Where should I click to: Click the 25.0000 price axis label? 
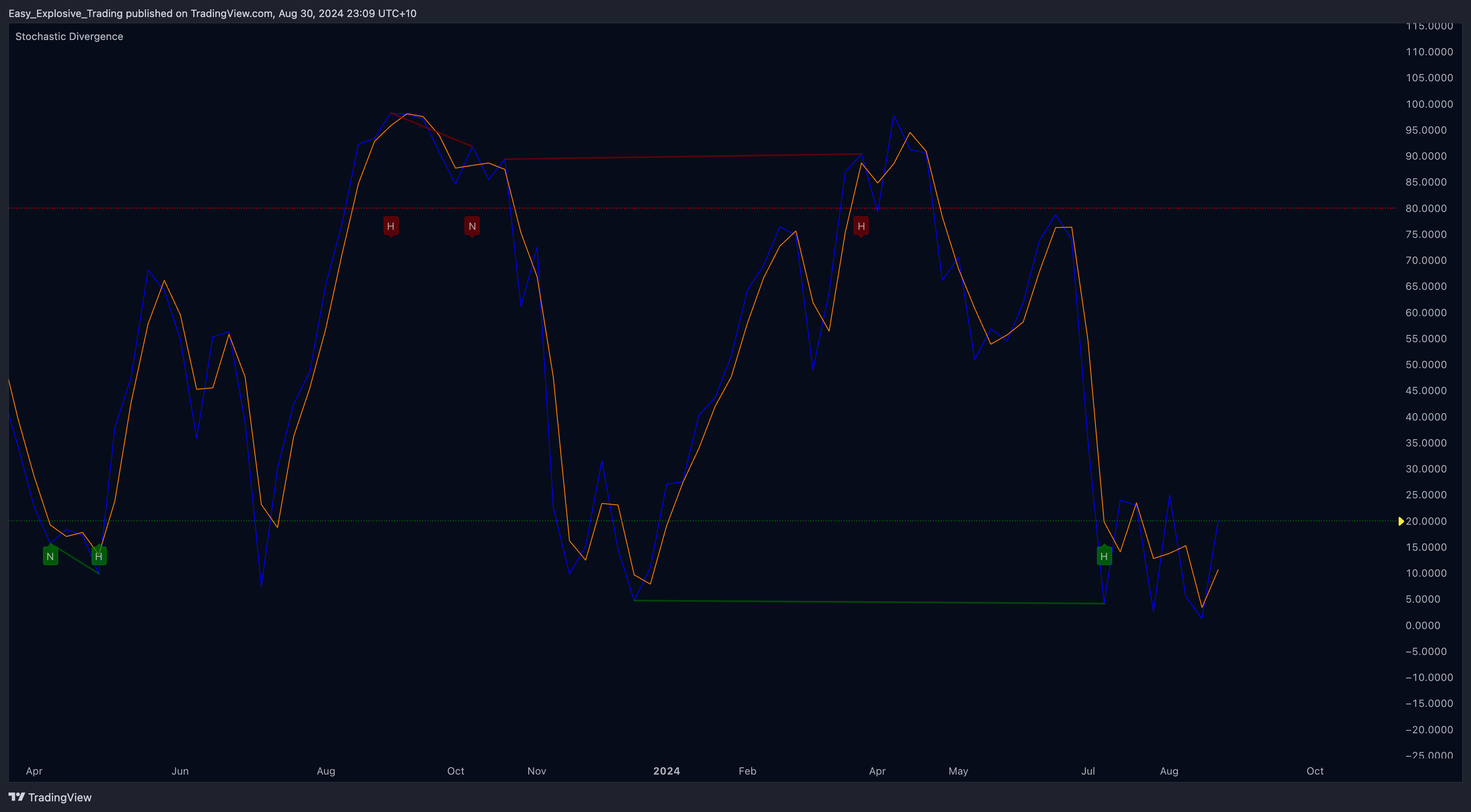point(1426,495)
